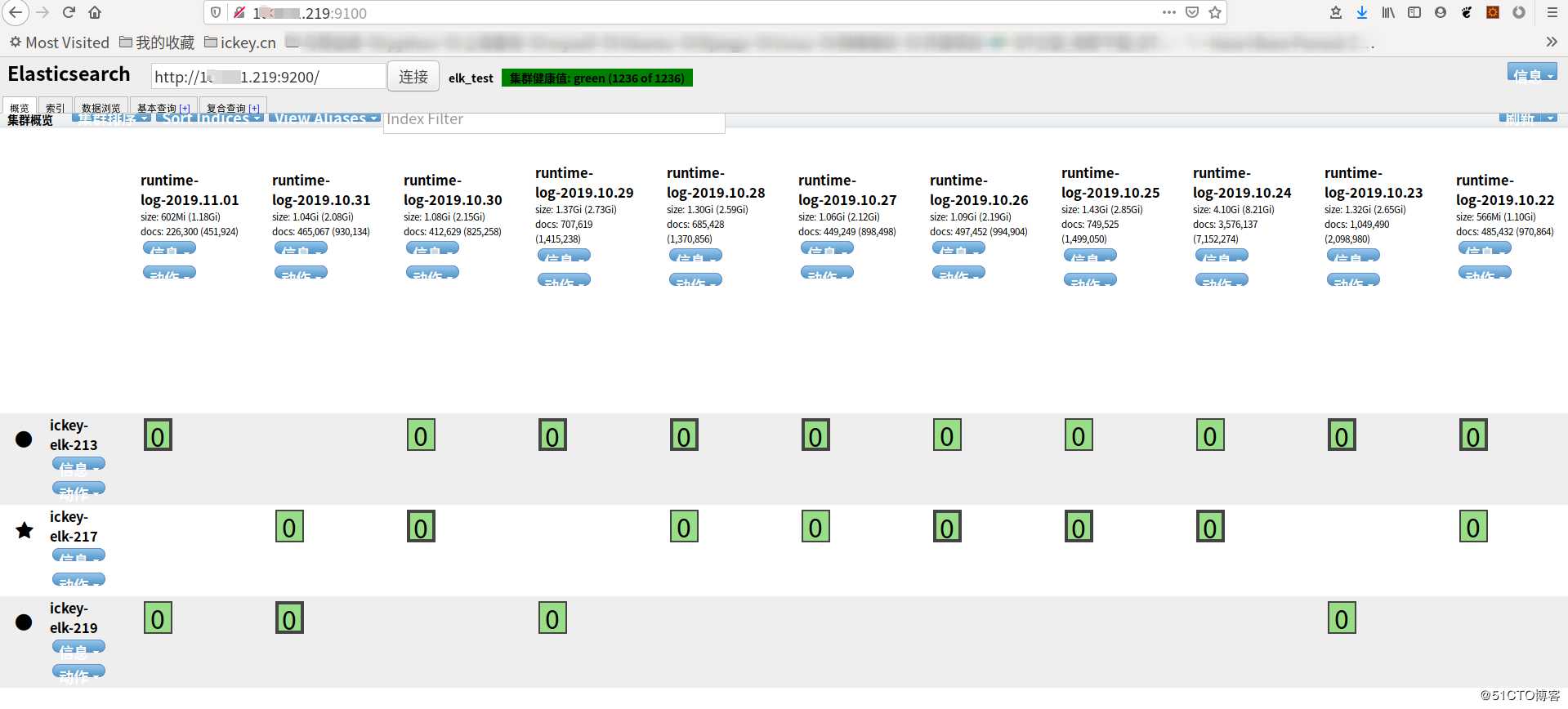Click the node circle icon for ickey-elk-213

(x=24, y=439)
